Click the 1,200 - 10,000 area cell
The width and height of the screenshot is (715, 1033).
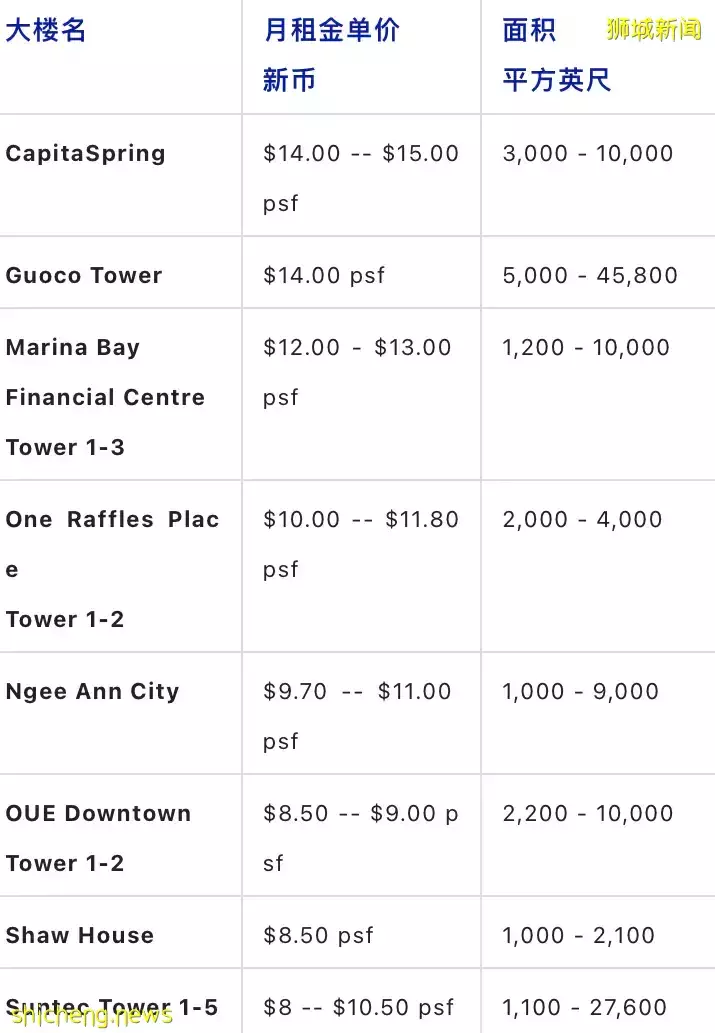click(x=586, y=348)
